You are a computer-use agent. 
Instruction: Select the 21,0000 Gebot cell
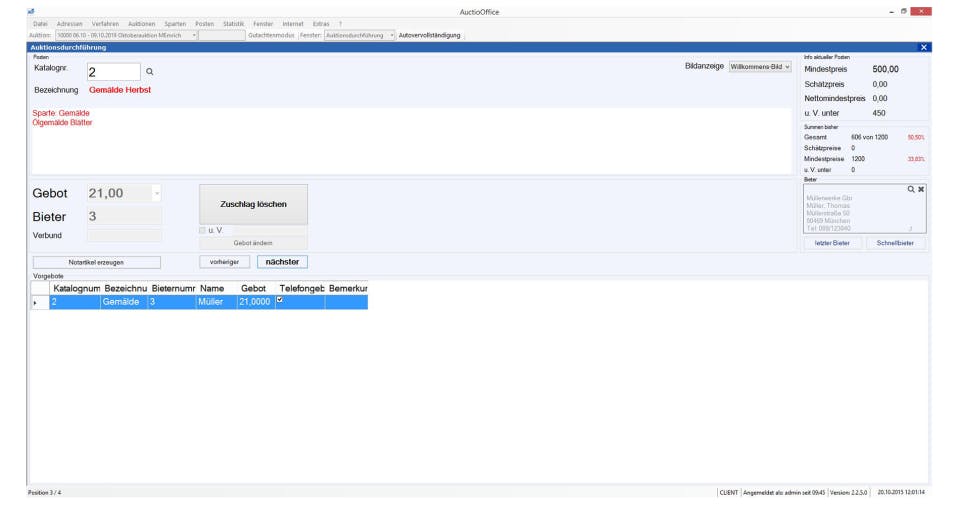click(x=255, y=302)
